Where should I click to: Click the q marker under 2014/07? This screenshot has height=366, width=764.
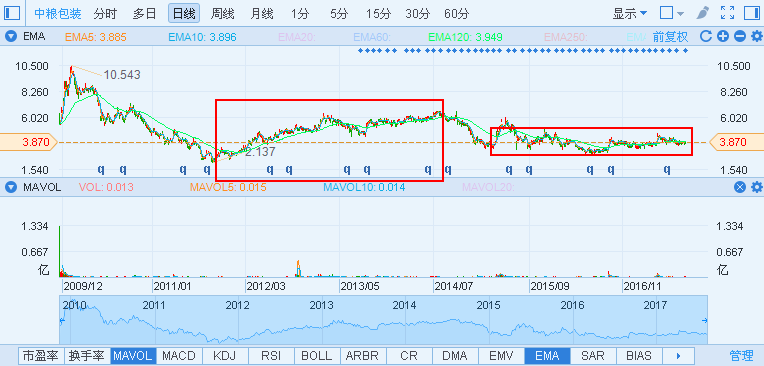[448, 170]
